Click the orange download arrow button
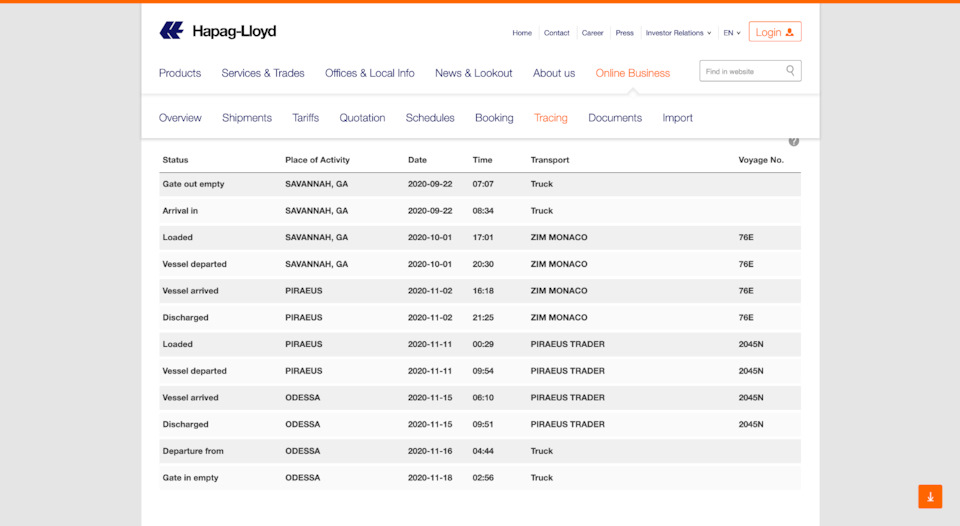This screenshot has height=526, width=960. 930,497
